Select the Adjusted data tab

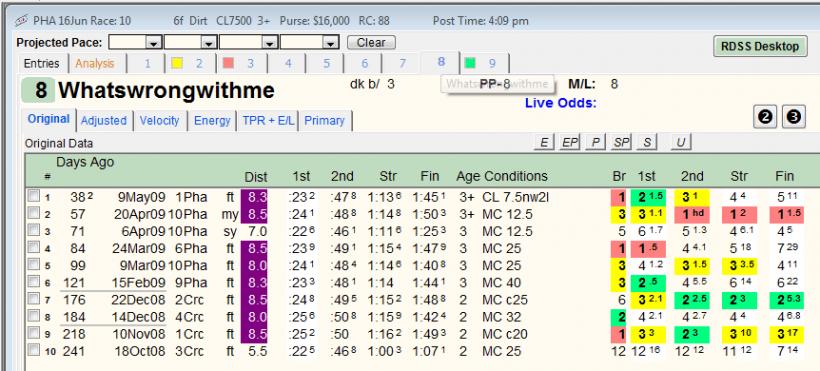104,120
